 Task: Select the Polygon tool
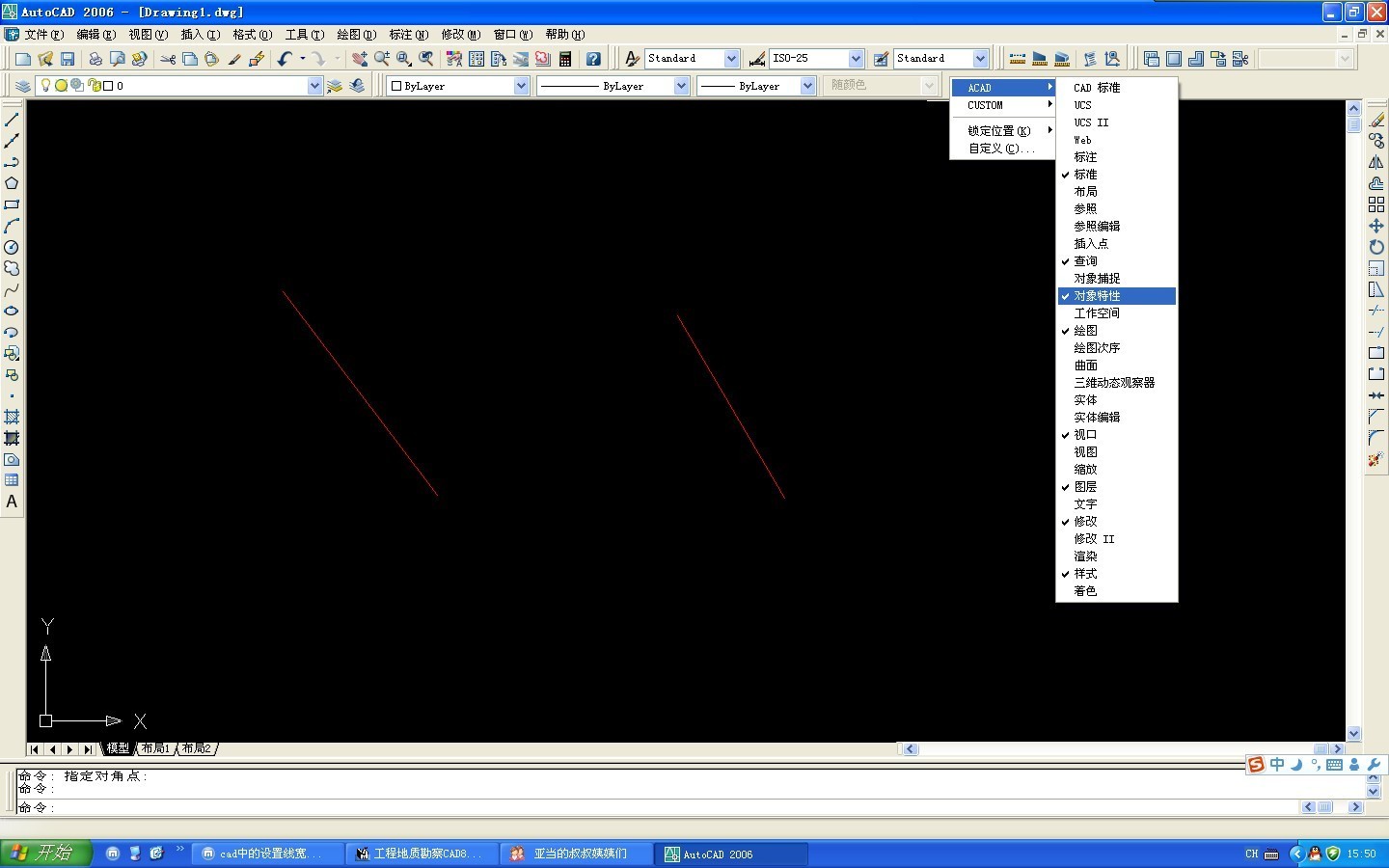(x=12, y=183)
